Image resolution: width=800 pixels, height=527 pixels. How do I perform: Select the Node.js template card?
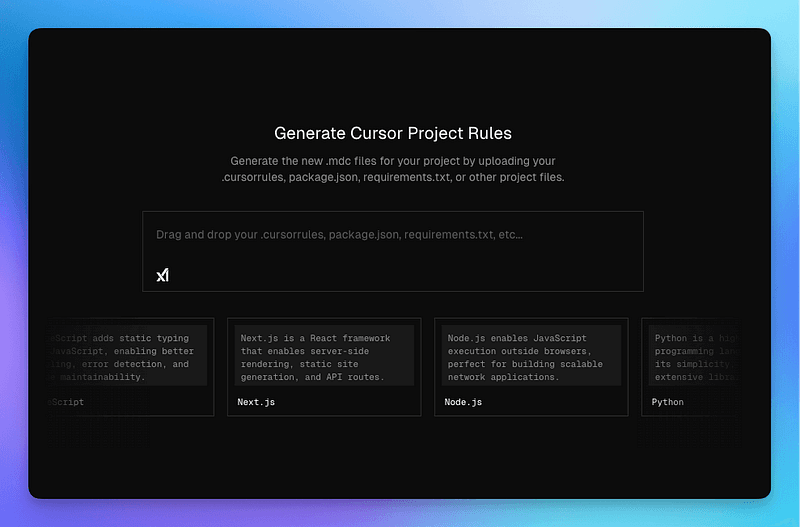click(531, 366)
